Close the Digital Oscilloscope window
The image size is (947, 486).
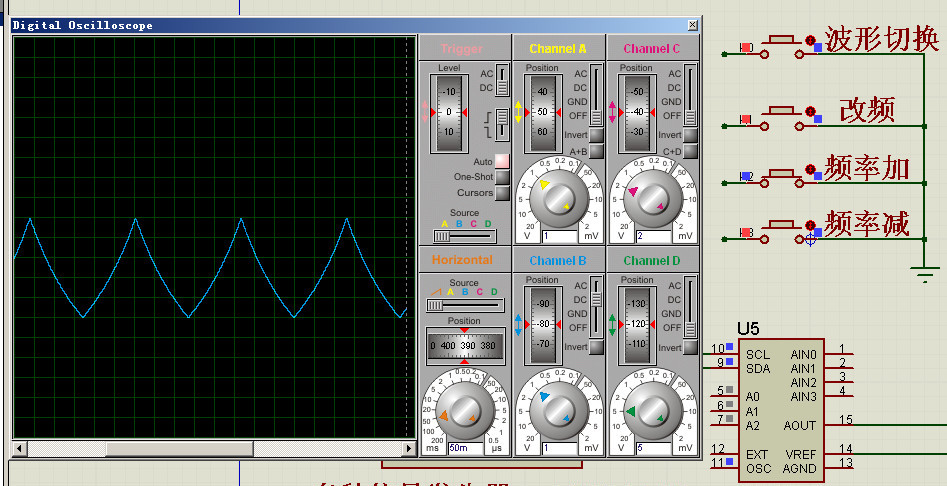click(692, 25)
